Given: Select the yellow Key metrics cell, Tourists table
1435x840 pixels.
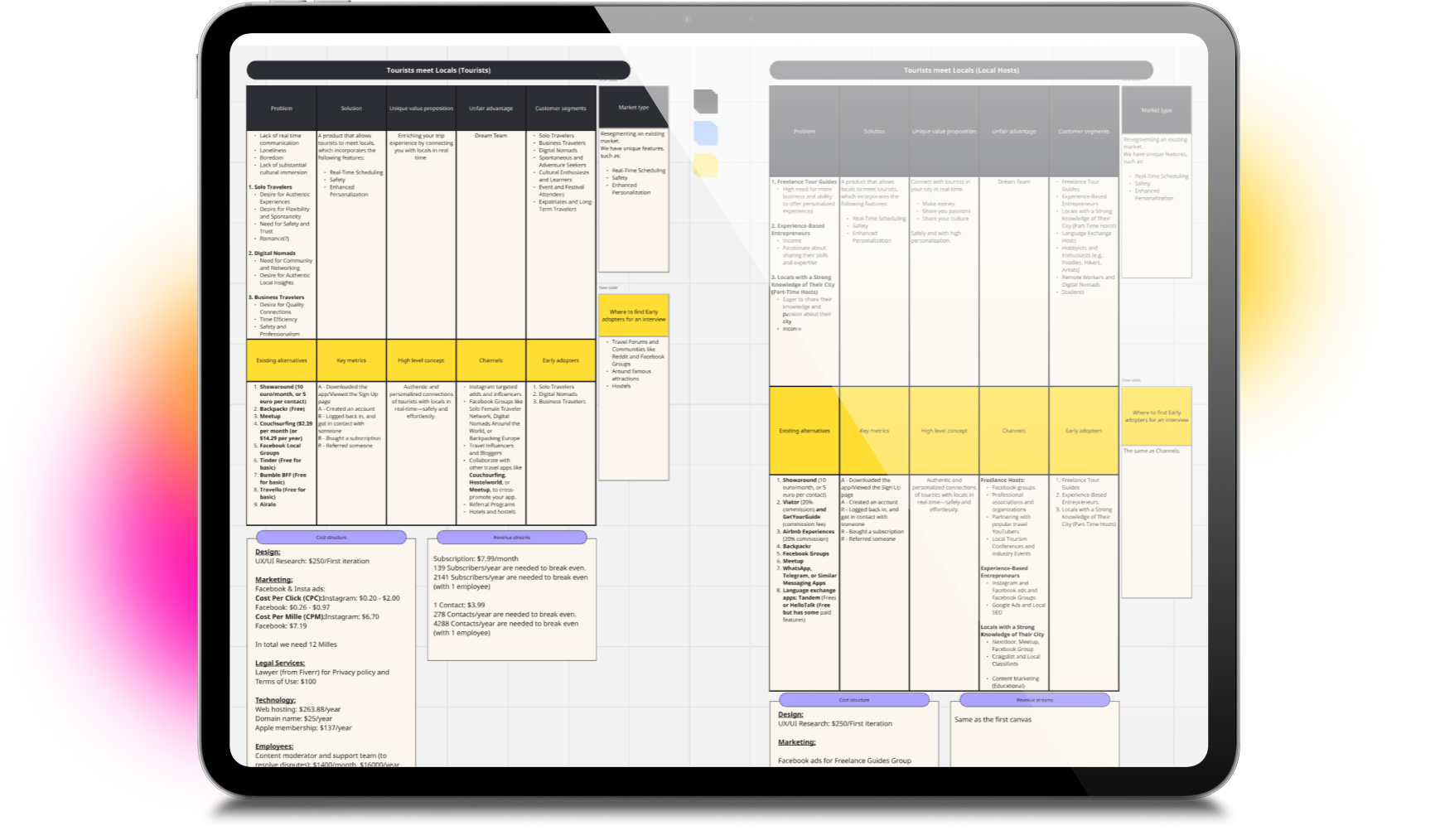Looking at the screenshot, I should point(351,360).
